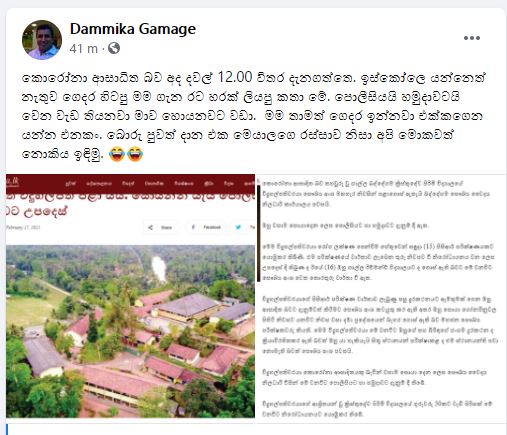Select the third maroon navigation menu item
507x435 pixels.
128,183
